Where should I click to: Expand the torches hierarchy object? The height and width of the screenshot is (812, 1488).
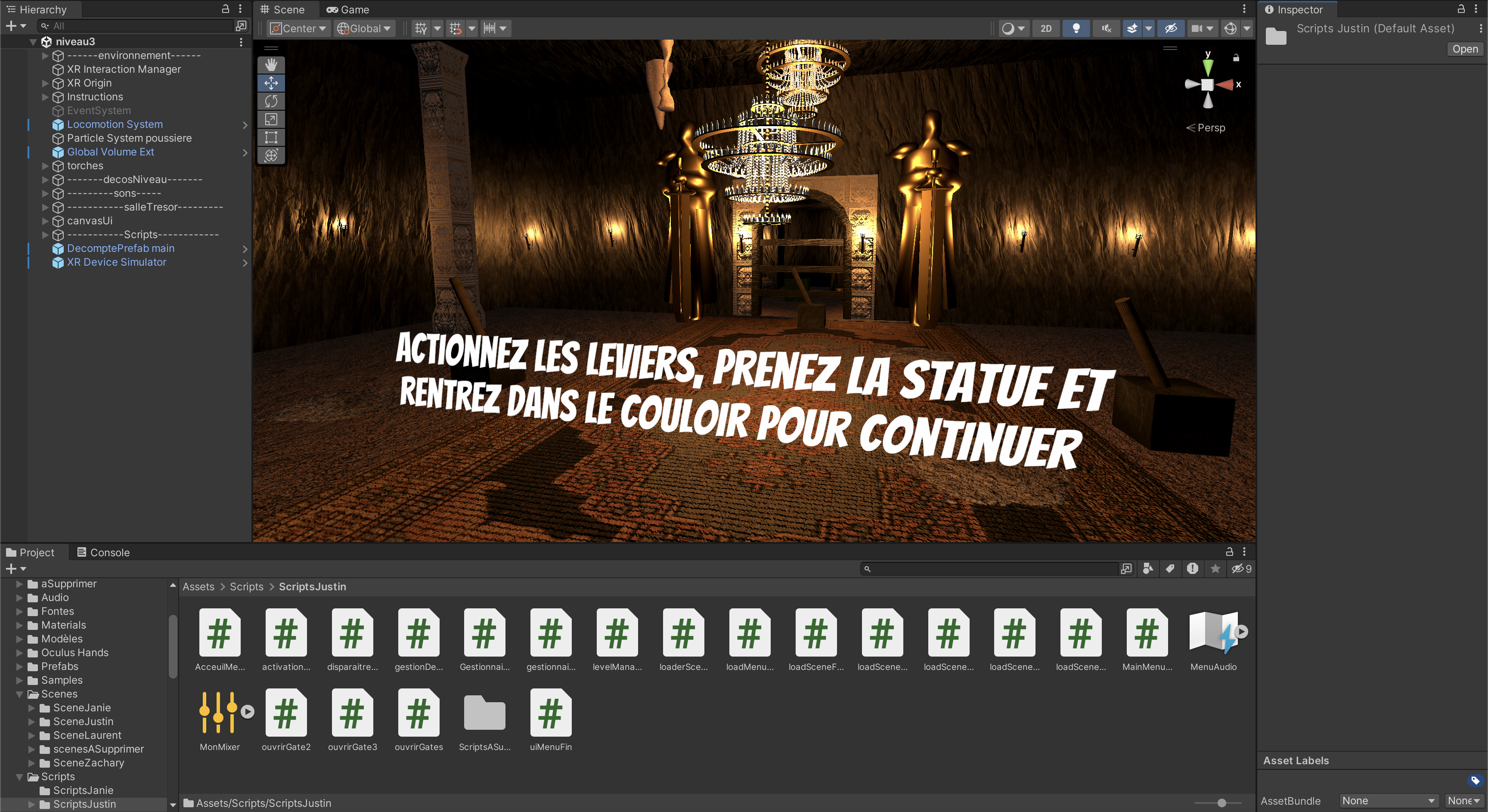click(45, 166)
